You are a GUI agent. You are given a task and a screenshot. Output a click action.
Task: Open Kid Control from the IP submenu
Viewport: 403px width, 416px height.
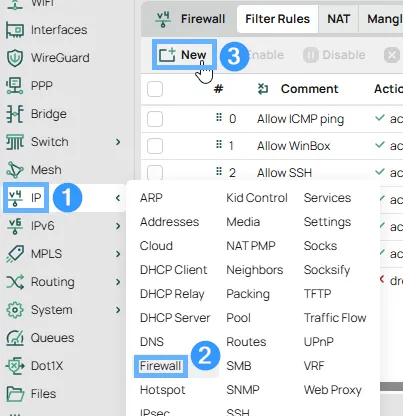tap(257, 198)
